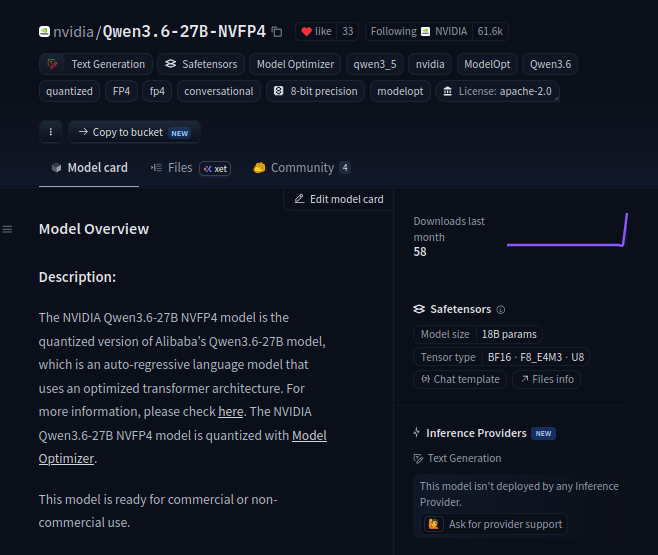Select the qwen3_5 tag

pos(375,64)
